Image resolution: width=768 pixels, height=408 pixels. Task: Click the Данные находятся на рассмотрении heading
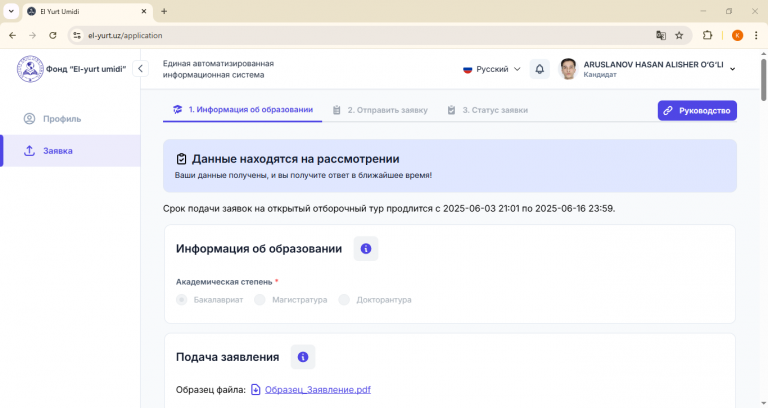coord(295,159)
